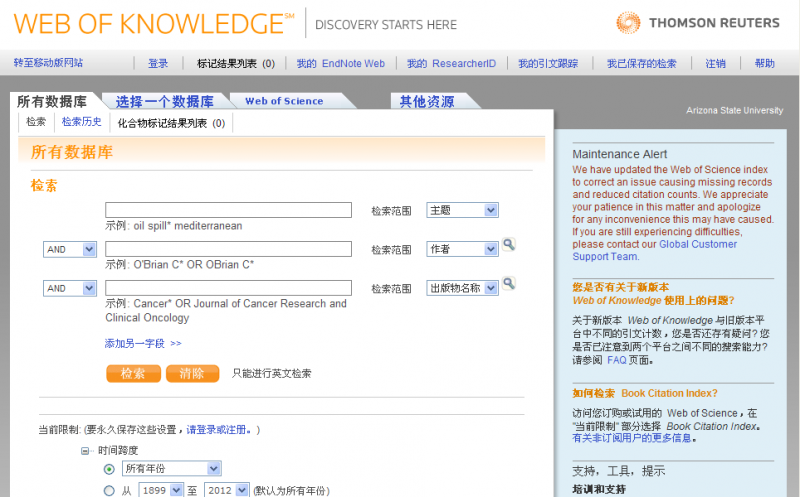Open 我已保存的检索 link
Viewport: 800px width, 497px height.
point(641,63)
